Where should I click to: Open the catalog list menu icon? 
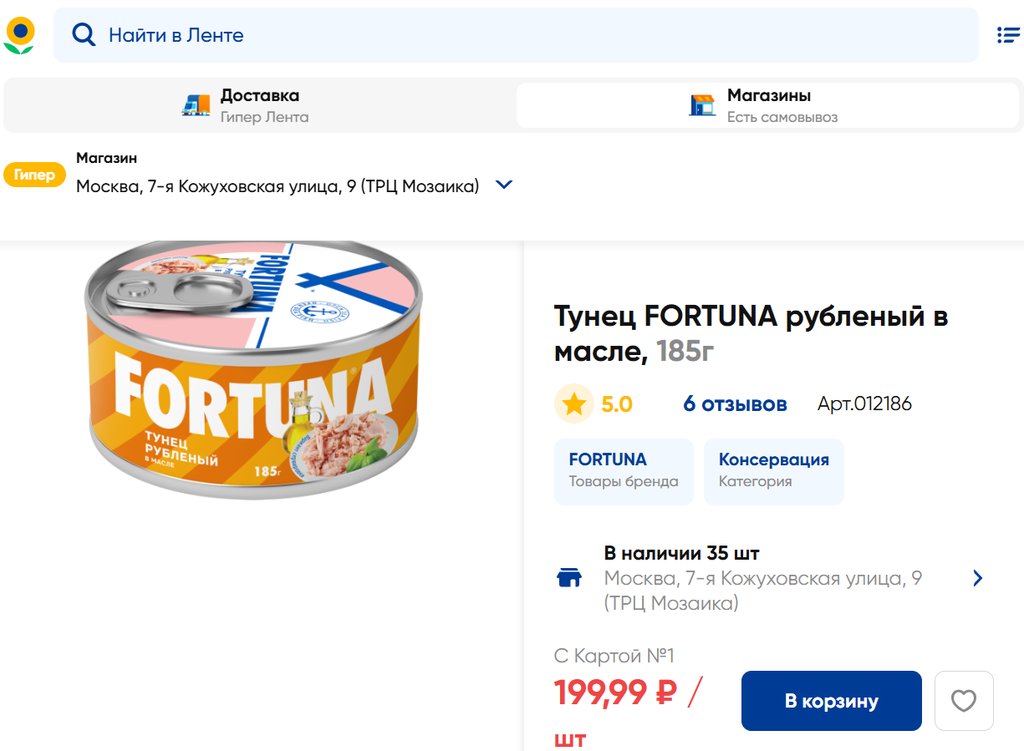(x=1008, y=35)
